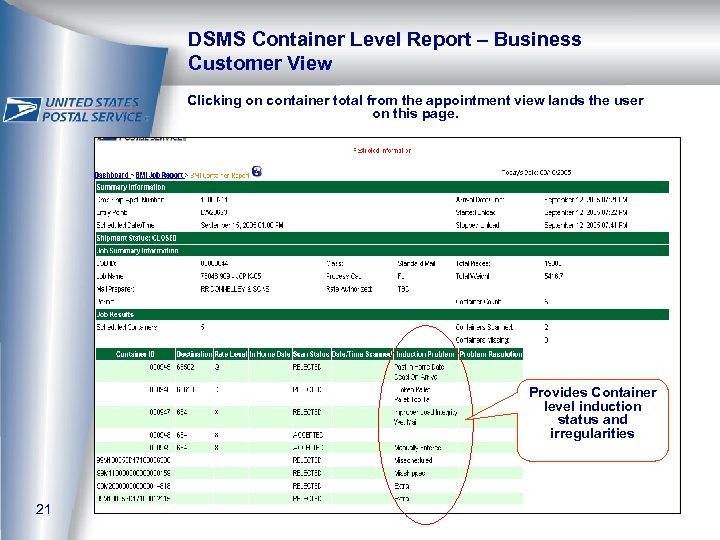Select the Problem Resolution column header
This screenshot has width=720, height=540.
pos(491,354)
